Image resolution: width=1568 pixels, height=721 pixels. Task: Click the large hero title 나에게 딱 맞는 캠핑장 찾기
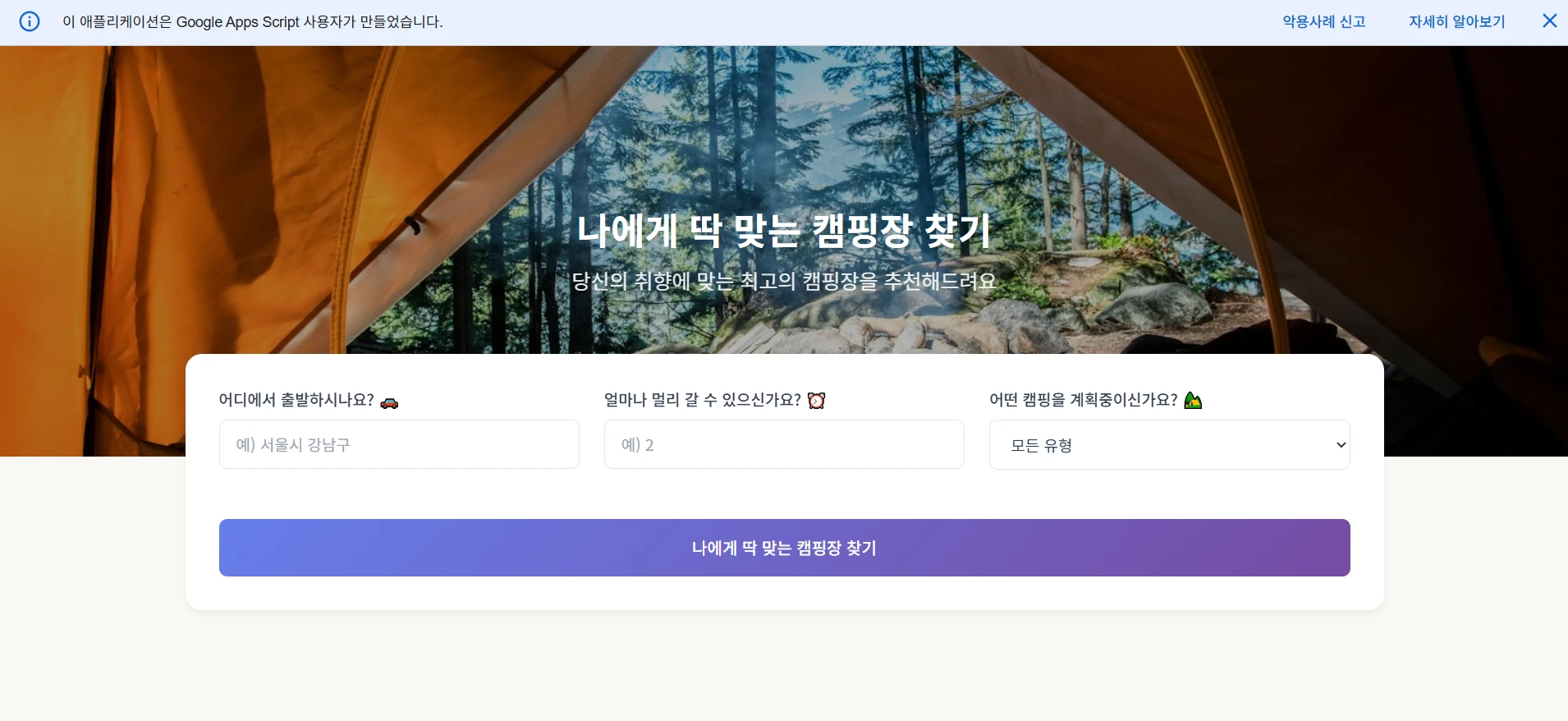pos(784,231)
